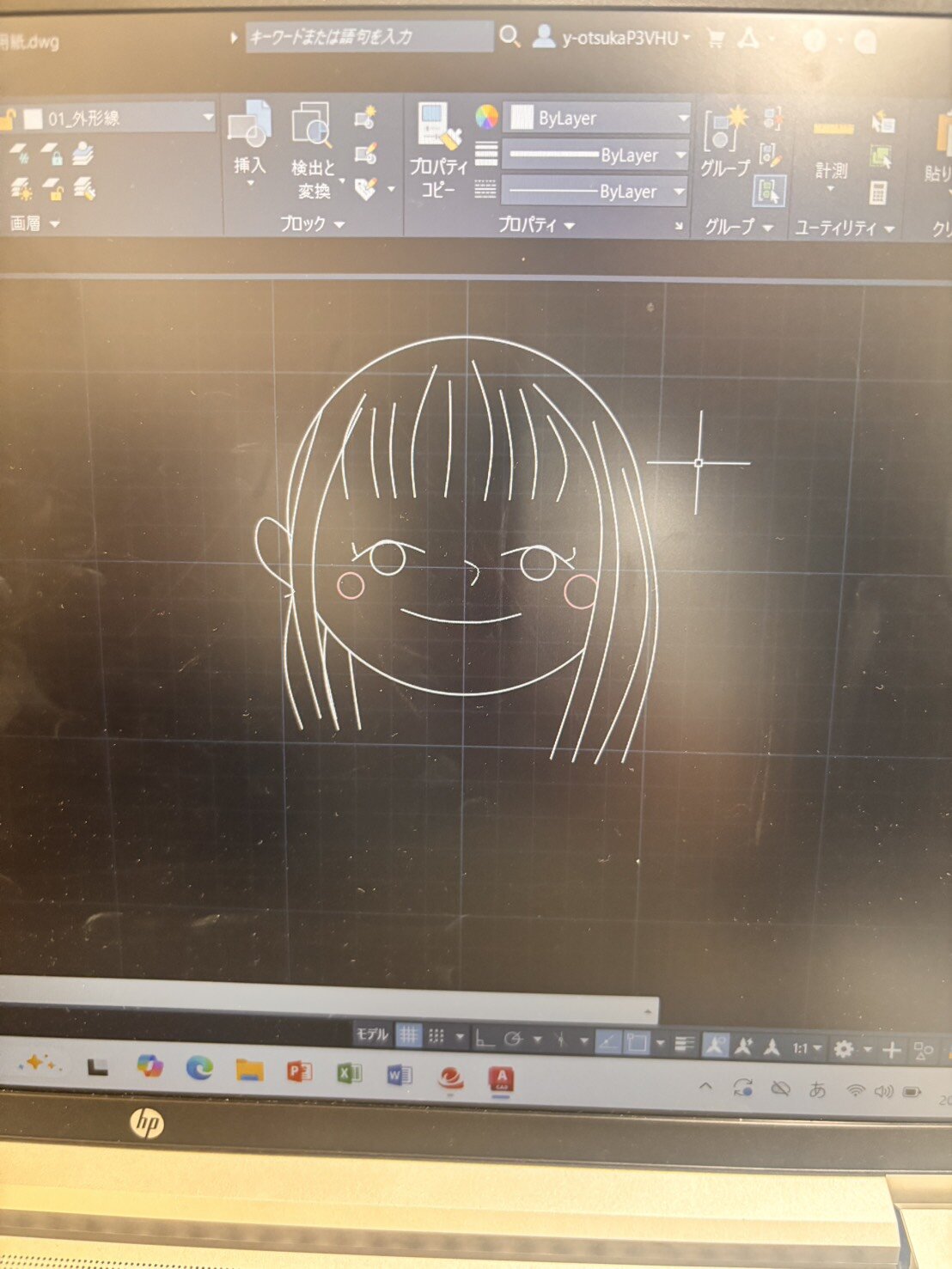This screenshot has width=952, height=1269.
Task: Toggle the grid display in status bar
Action: (x=409, y=1036)
